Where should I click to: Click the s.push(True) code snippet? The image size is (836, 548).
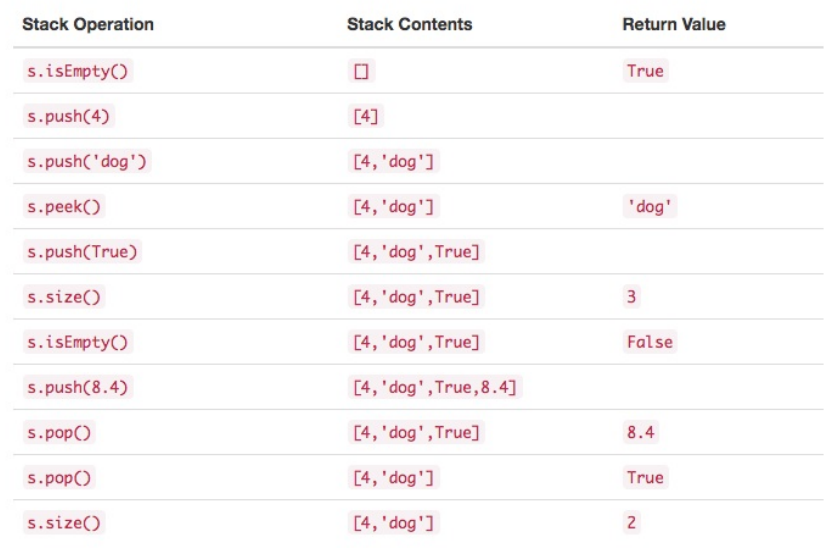82,252
